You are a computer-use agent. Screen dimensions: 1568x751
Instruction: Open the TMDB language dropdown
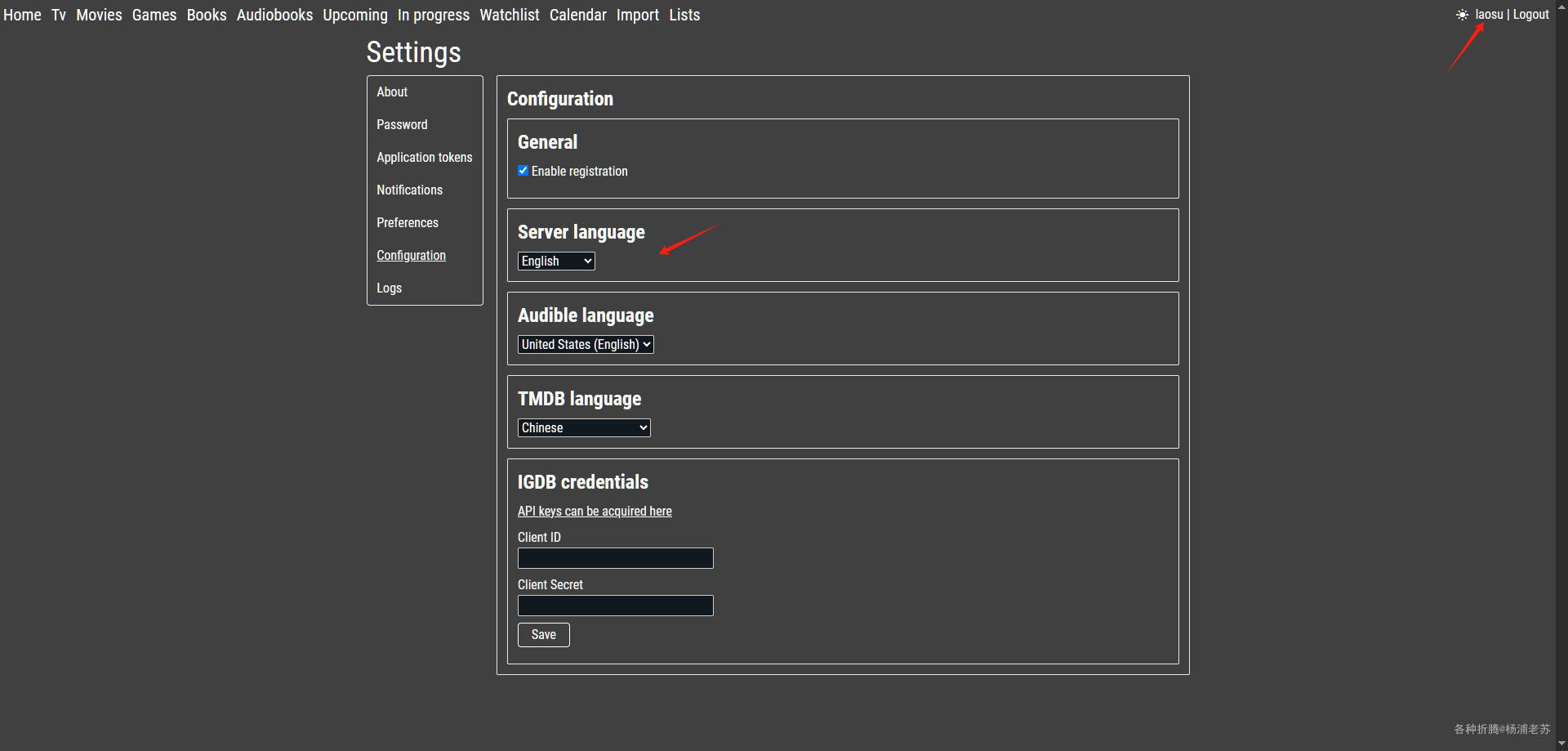(x=584, y=427)
